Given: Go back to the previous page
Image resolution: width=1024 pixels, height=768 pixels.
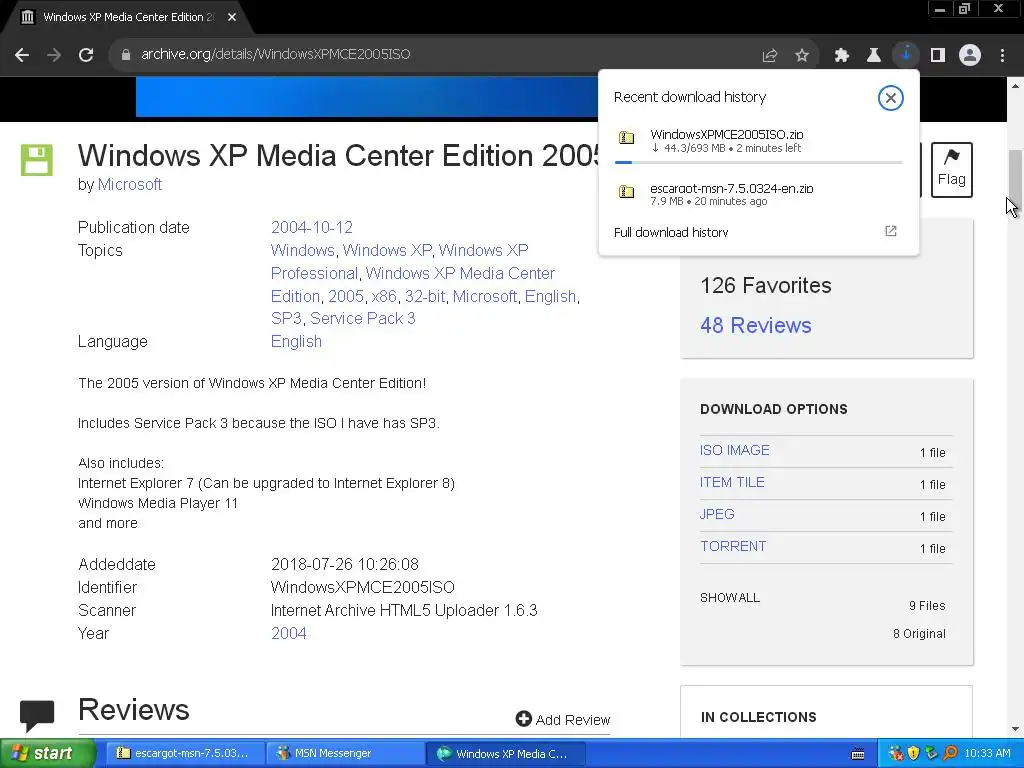Looking at the screenshot, I should [22, 55].
